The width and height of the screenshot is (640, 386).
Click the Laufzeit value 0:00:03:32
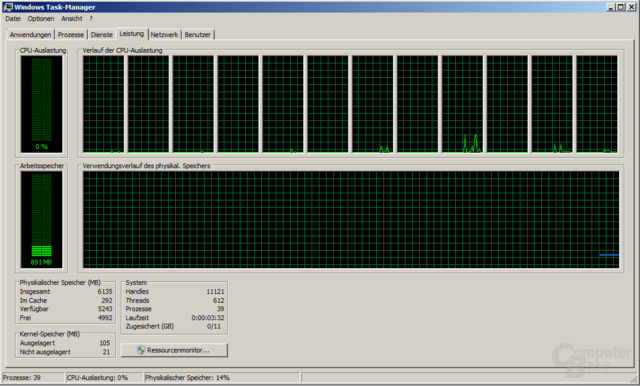click(x=208, y=317)
